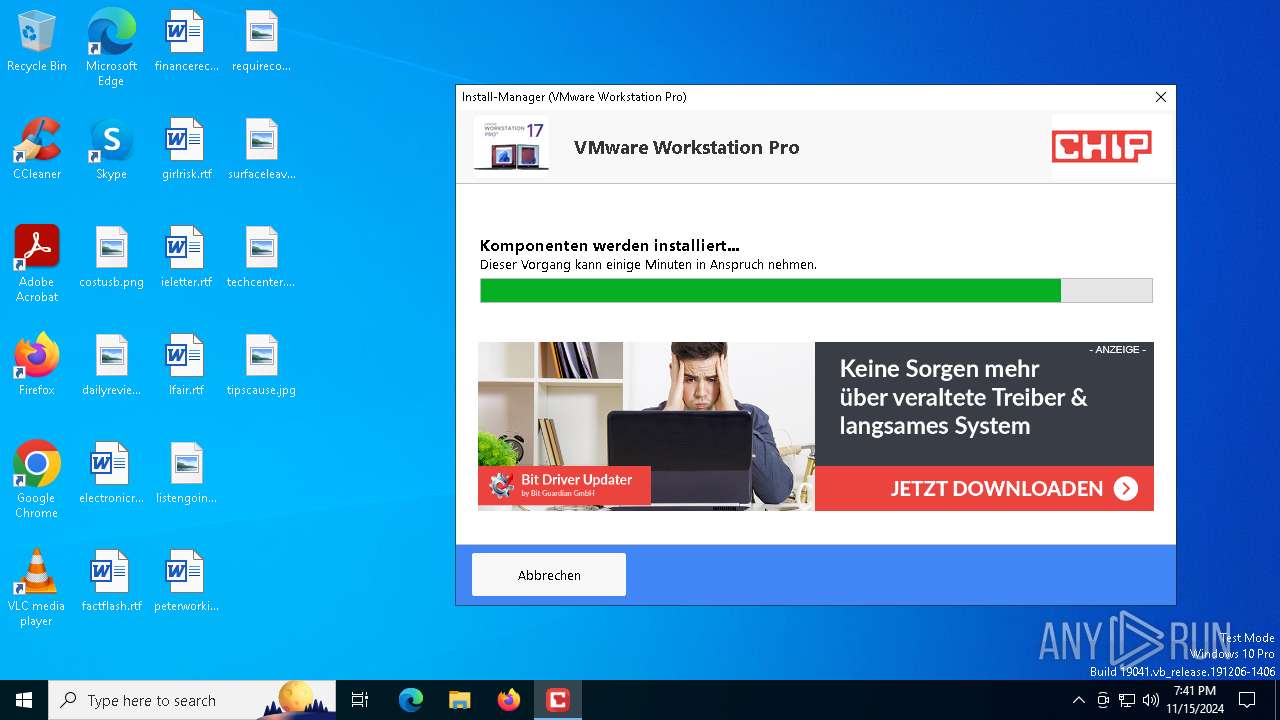Select the financerec Word document icon
The width and height of the screenshot is (1280, 720).
[x=186, y=42]
